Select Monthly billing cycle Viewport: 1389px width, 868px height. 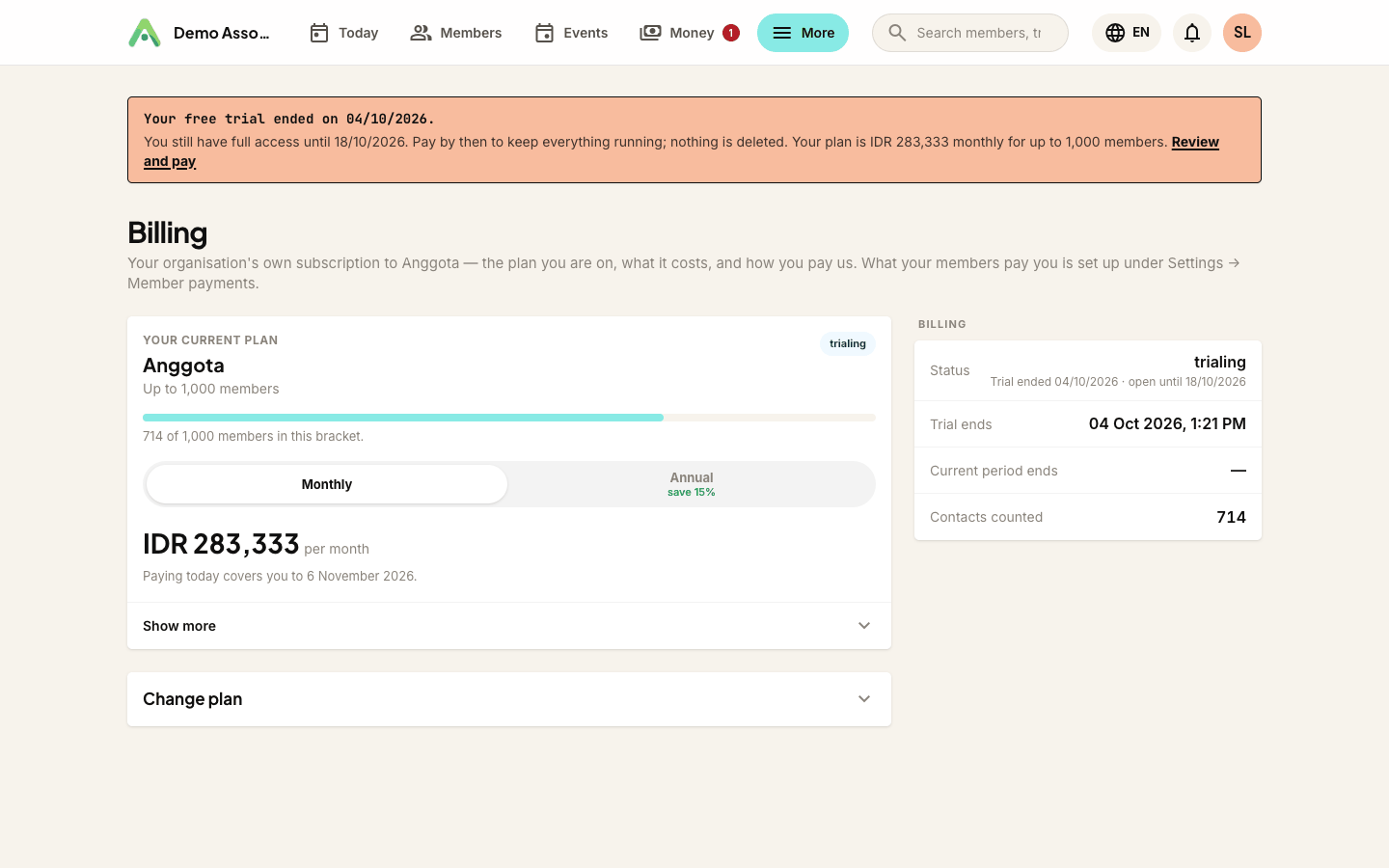pyautogui.click(x=327, y=484)
